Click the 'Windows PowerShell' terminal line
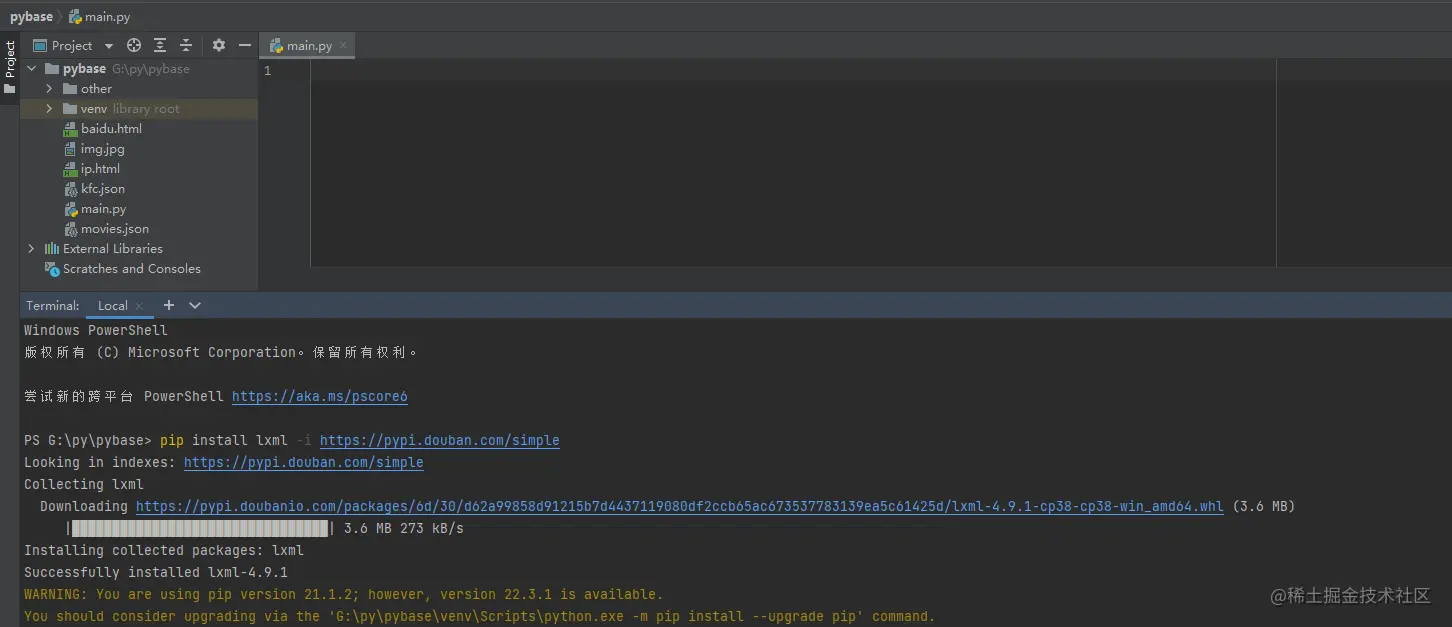 tap(96, 331)
